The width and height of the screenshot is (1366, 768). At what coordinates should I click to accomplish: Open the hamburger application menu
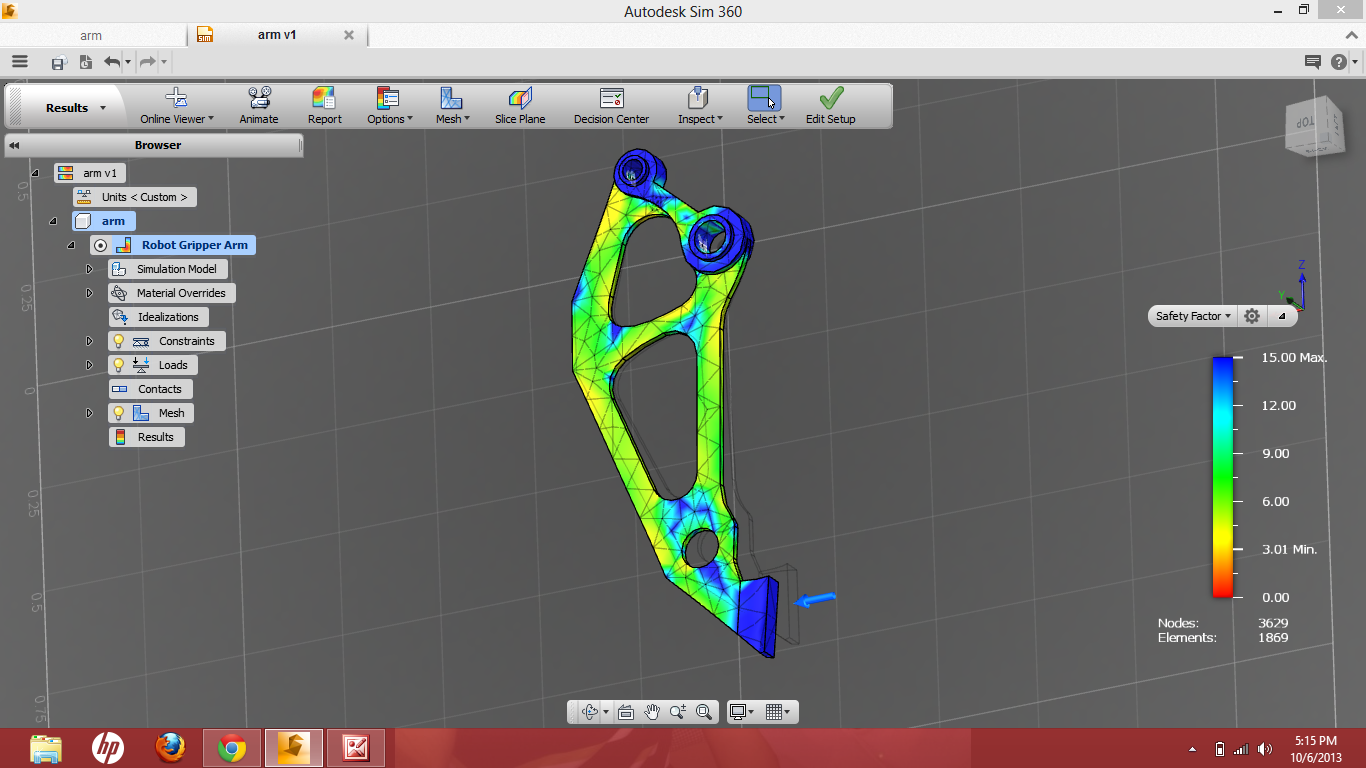[20, 62]
